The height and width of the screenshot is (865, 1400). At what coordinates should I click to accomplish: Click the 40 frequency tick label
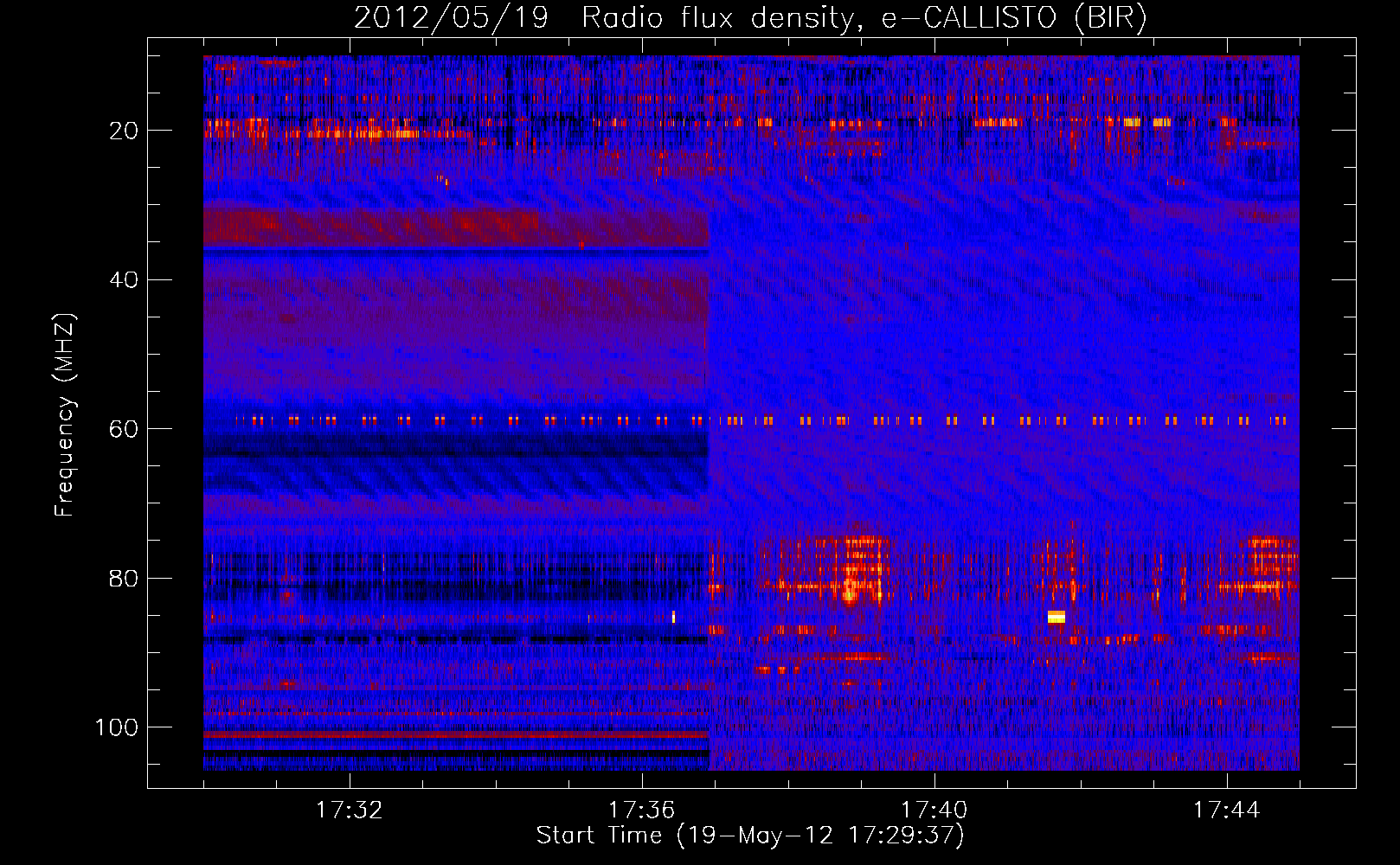coord(124,280)
